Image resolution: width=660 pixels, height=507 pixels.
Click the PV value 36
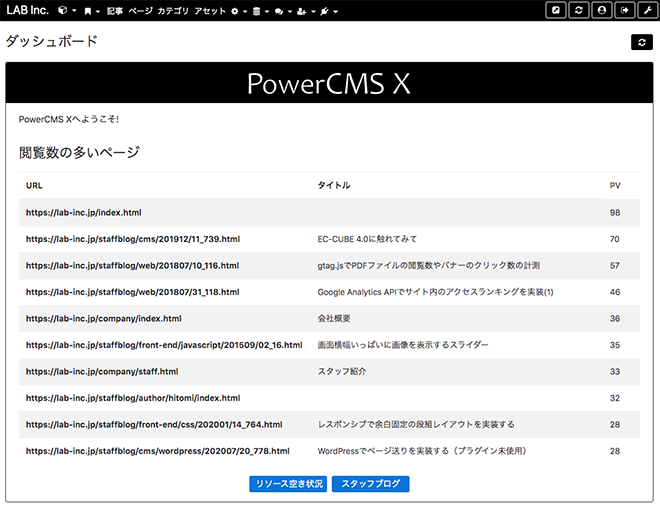[x=615, y=319]
